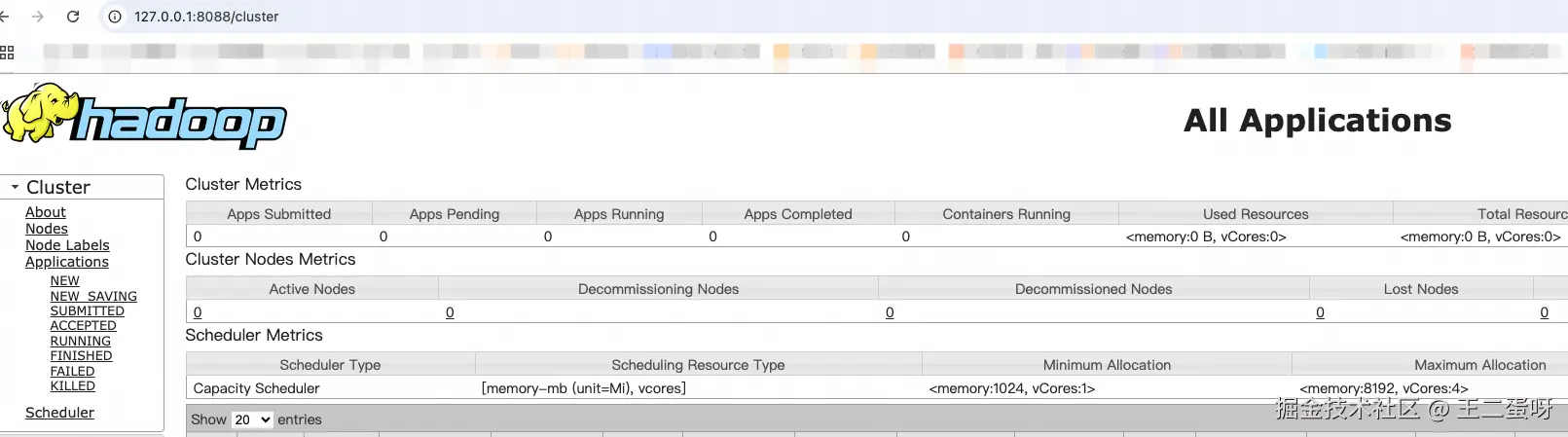The image size is (1568, 437).
Task: Show KILLED applications
Action: point(72,386)
